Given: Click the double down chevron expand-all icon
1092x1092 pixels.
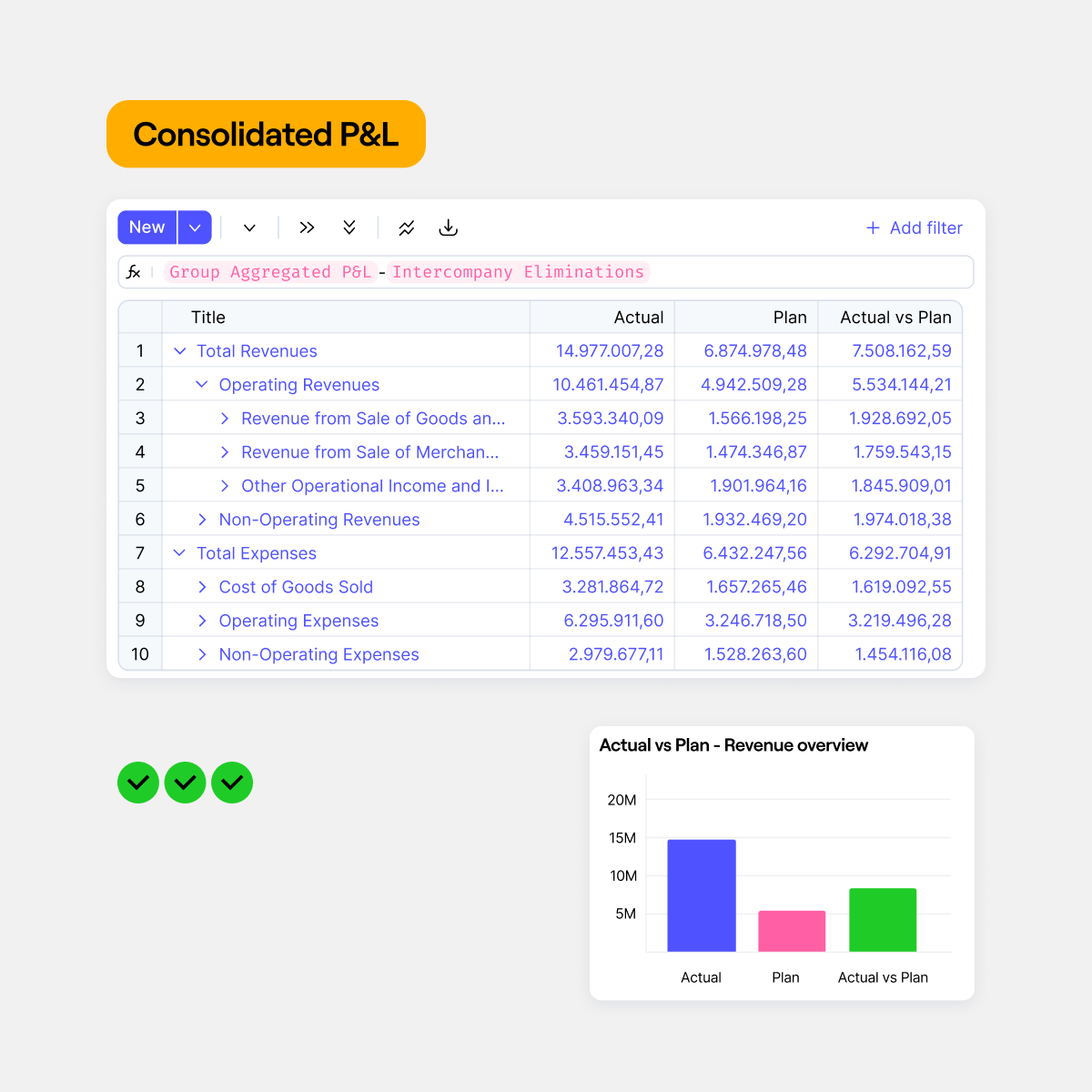Looking at the screenshot, I should (x=349, y=227).
